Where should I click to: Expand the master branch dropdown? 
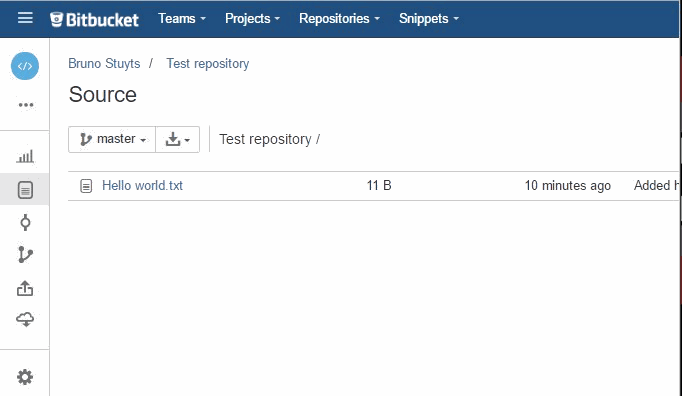(112, 139)
